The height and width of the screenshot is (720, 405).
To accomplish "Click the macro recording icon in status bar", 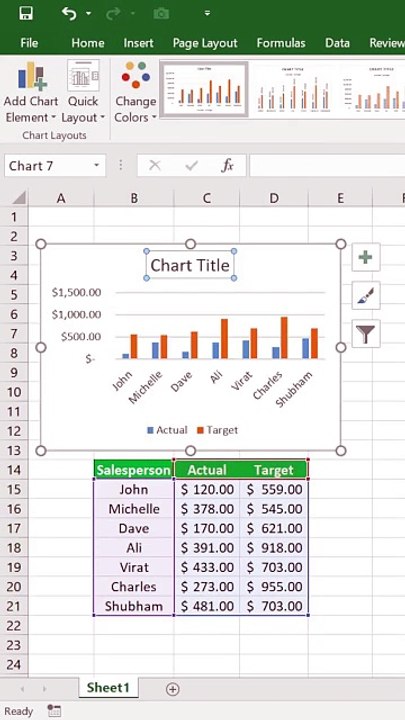I will (54, 711).
